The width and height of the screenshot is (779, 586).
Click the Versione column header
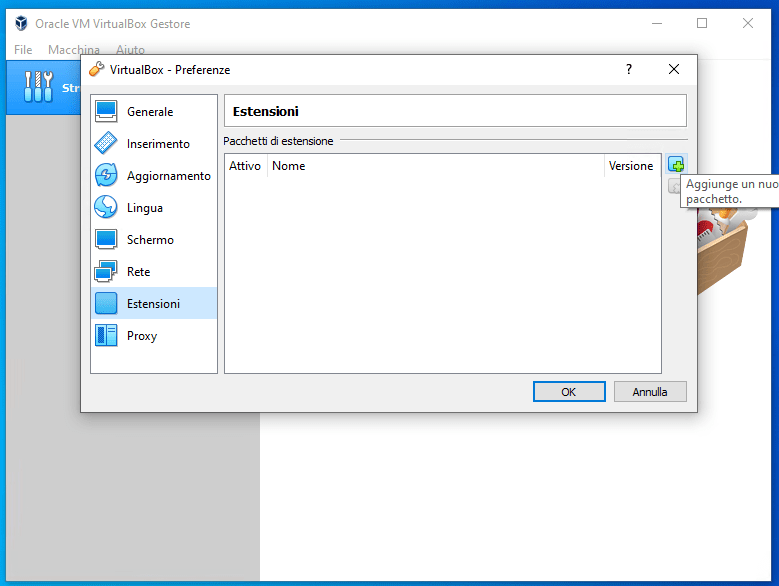(631, 166)
